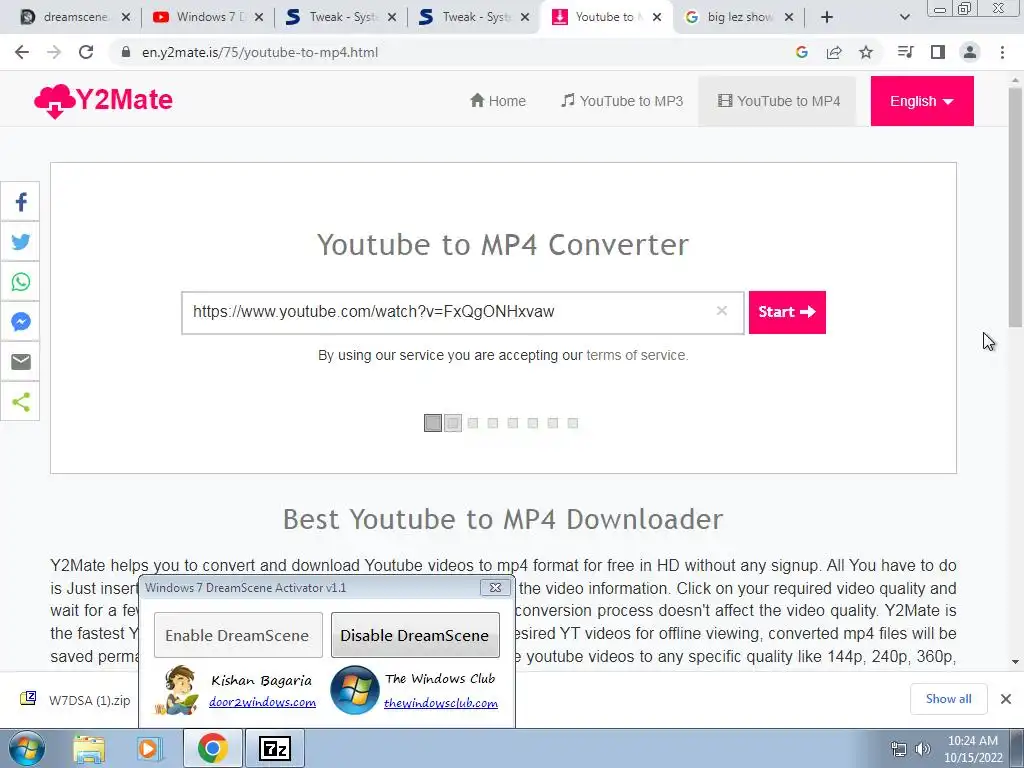Share by email sidebar icon
This screenshot has height=768, width=1024.
[20, 361]
